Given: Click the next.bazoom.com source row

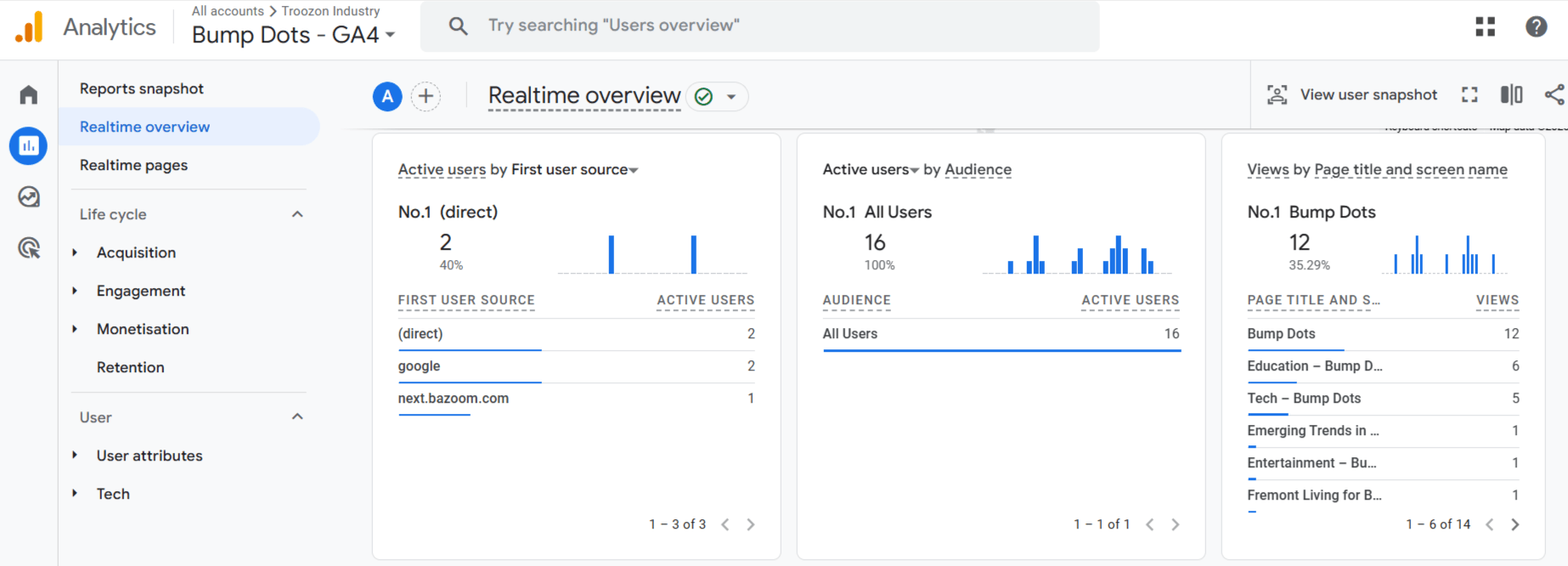Looking at the screenshot, I should (577, 399).
